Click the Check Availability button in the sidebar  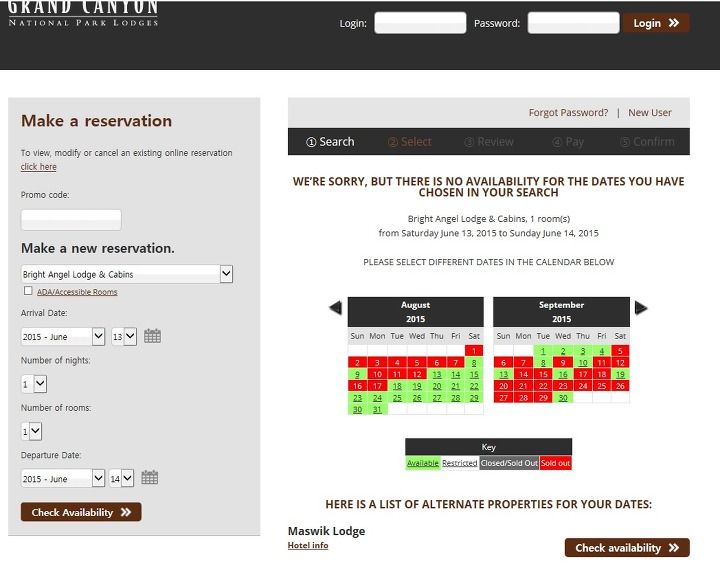(x=81, y=512)
